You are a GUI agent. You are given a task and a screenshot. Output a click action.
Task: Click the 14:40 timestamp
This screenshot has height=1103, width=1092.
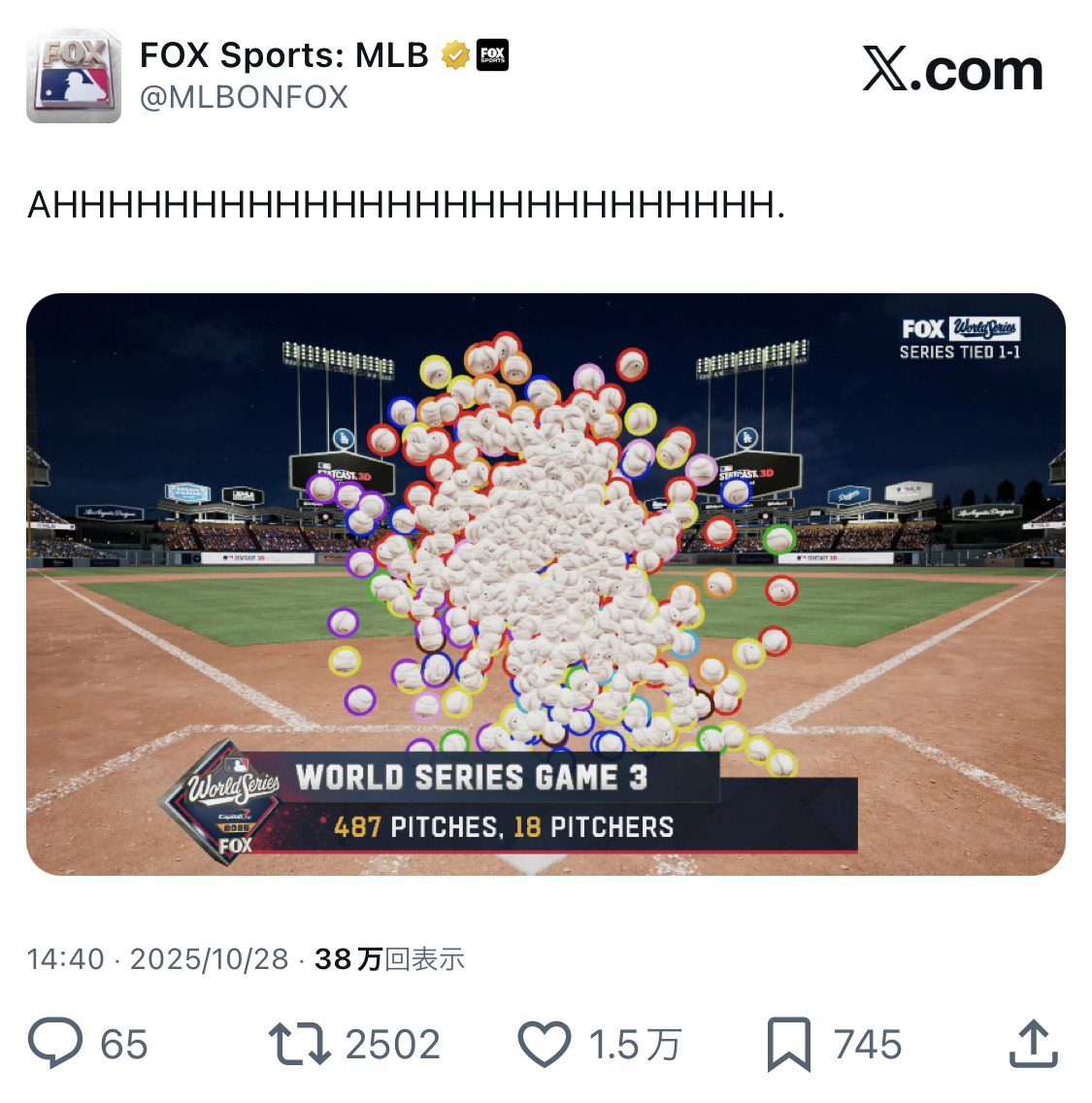pos(66,959)
